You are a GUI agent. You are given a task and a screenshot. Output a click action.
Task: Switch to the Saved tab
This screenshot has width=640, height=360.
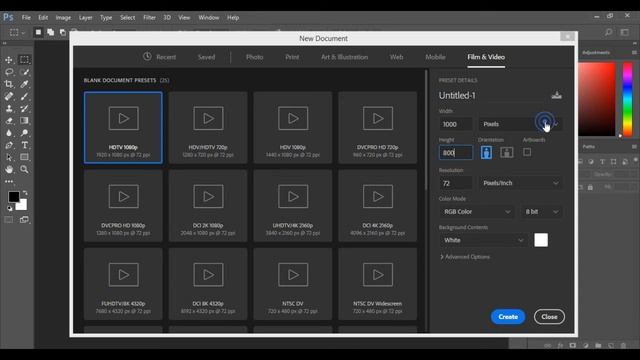pyautogui.click(x=206, y=57)
